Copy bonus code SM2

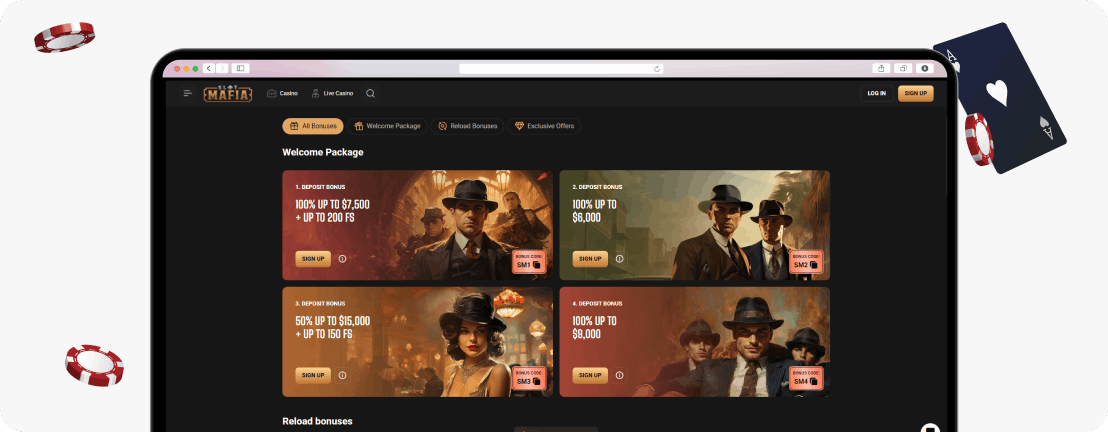[x=813, y=265]
